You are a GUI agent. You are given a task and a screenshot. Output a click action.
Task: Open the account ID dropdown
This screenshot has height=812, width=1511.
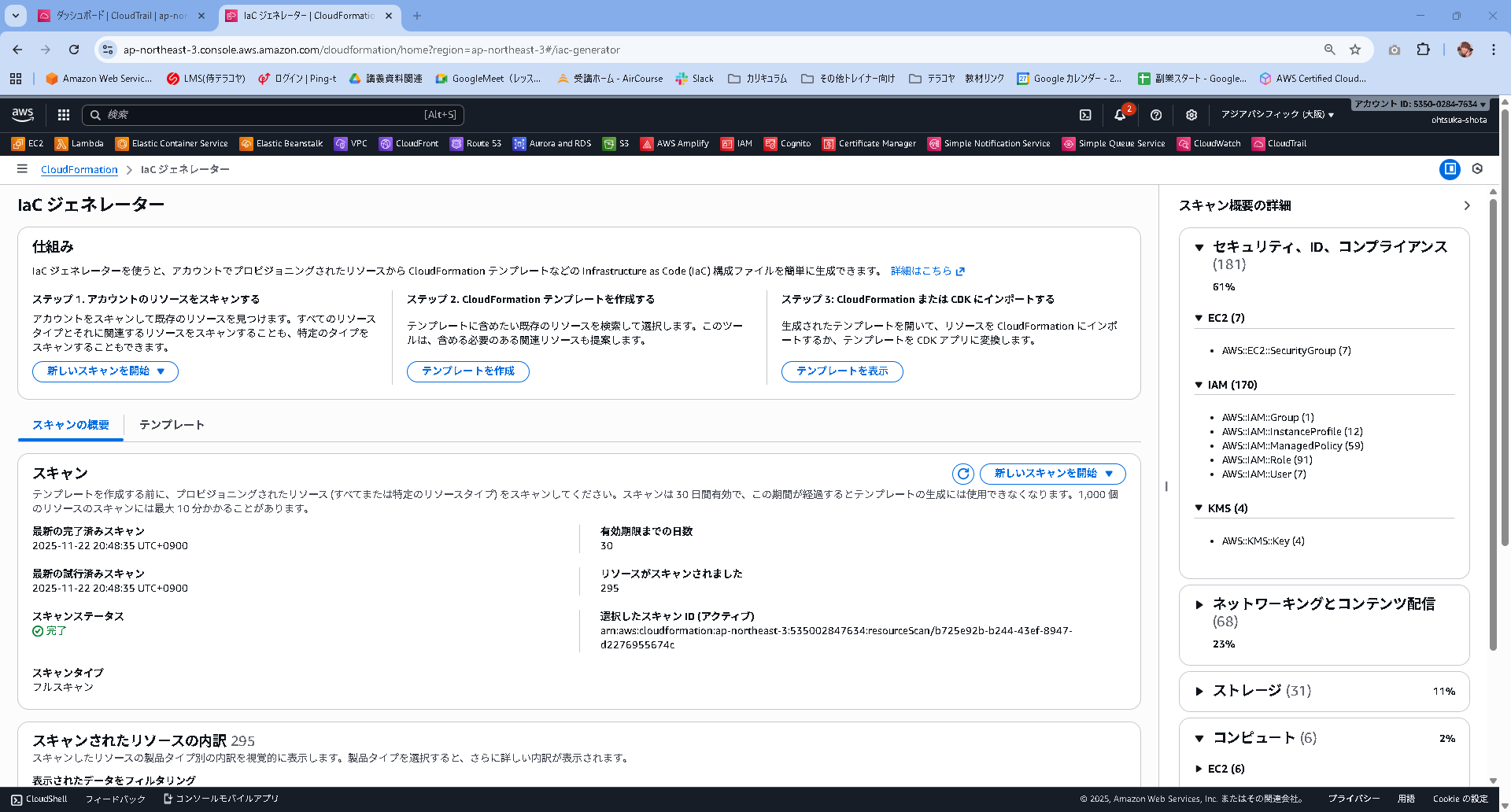pos(1420,104)
